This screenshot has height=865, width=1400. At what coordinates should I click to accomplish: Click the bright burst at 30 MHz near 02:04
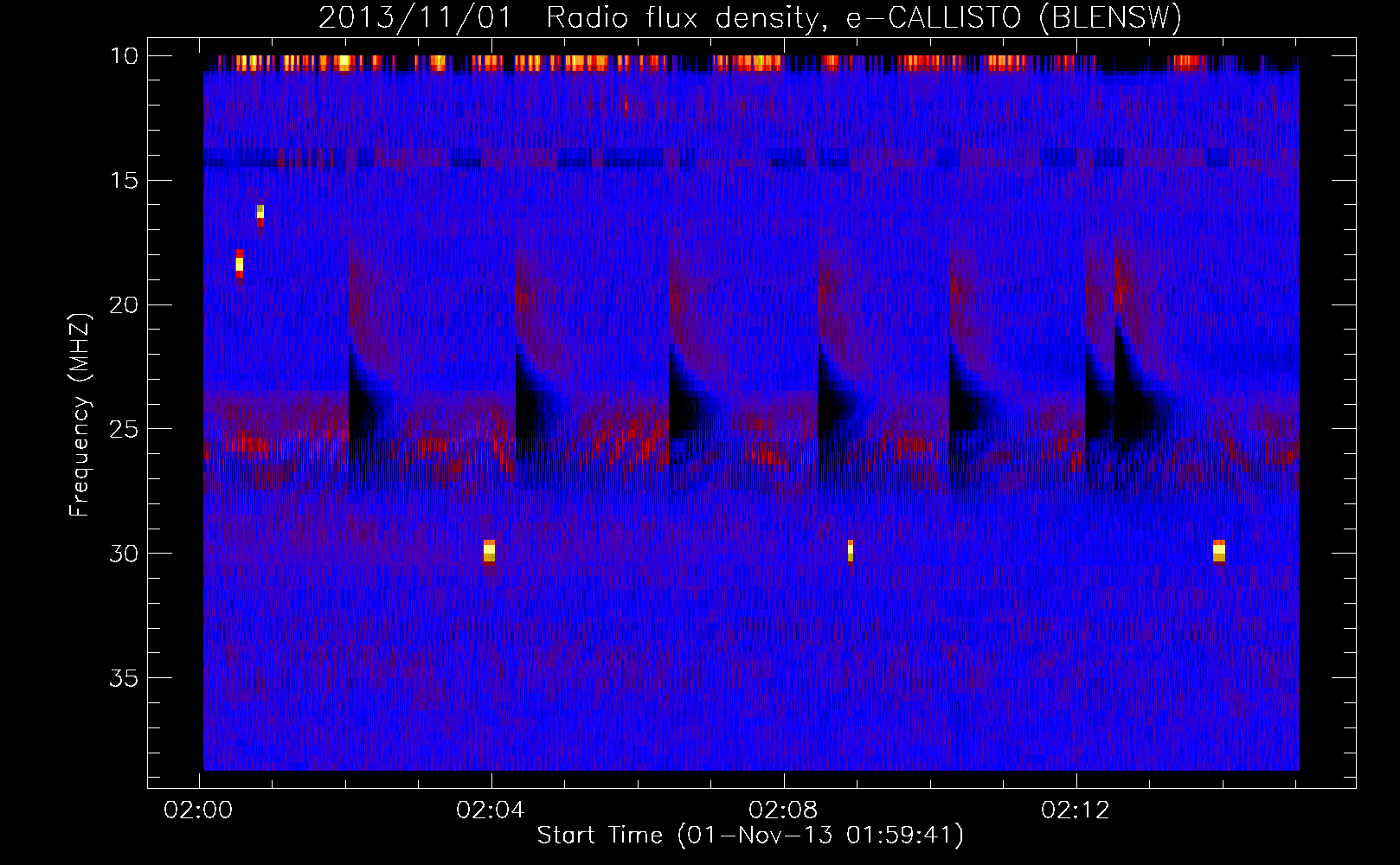tap(489, 551)
